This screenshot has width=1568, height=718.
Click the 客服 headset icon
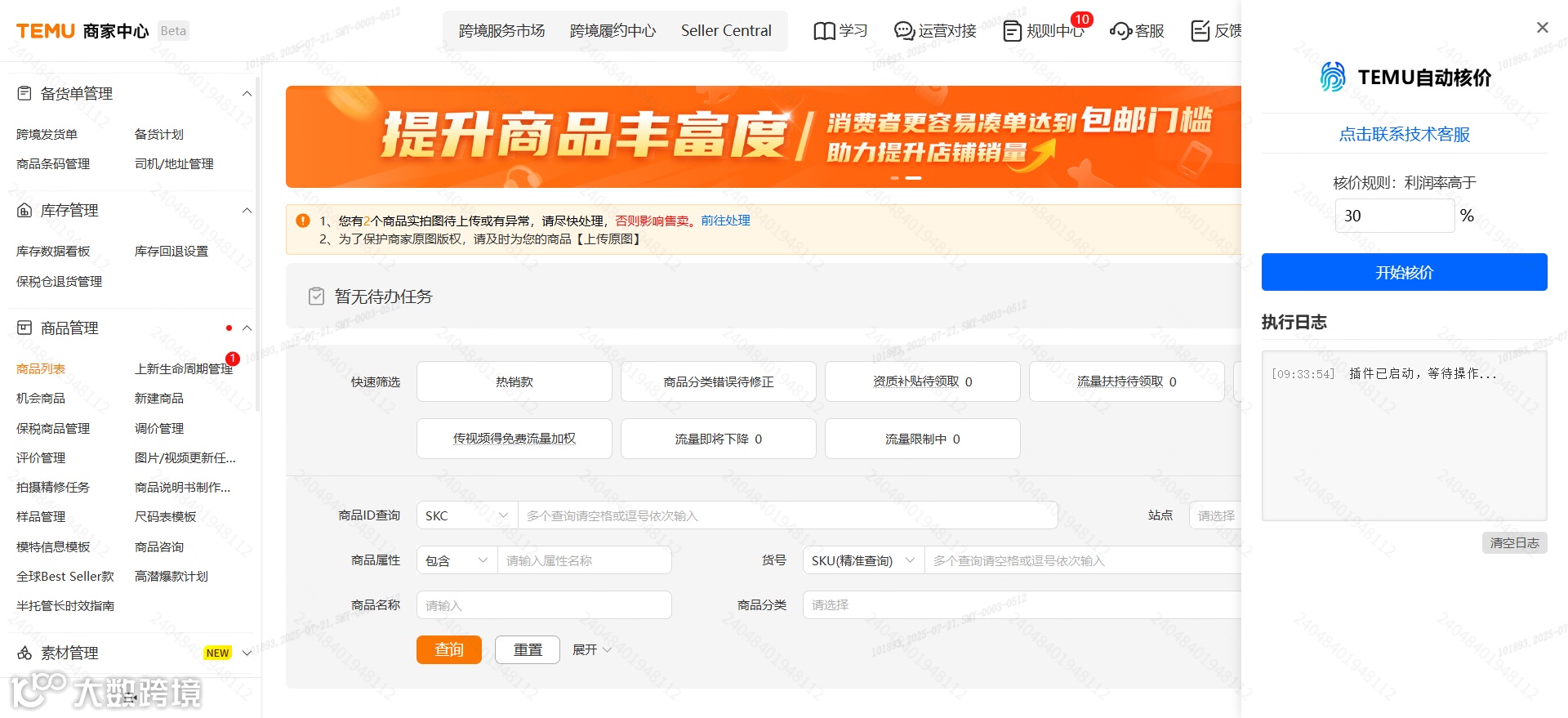point(1120,31)
